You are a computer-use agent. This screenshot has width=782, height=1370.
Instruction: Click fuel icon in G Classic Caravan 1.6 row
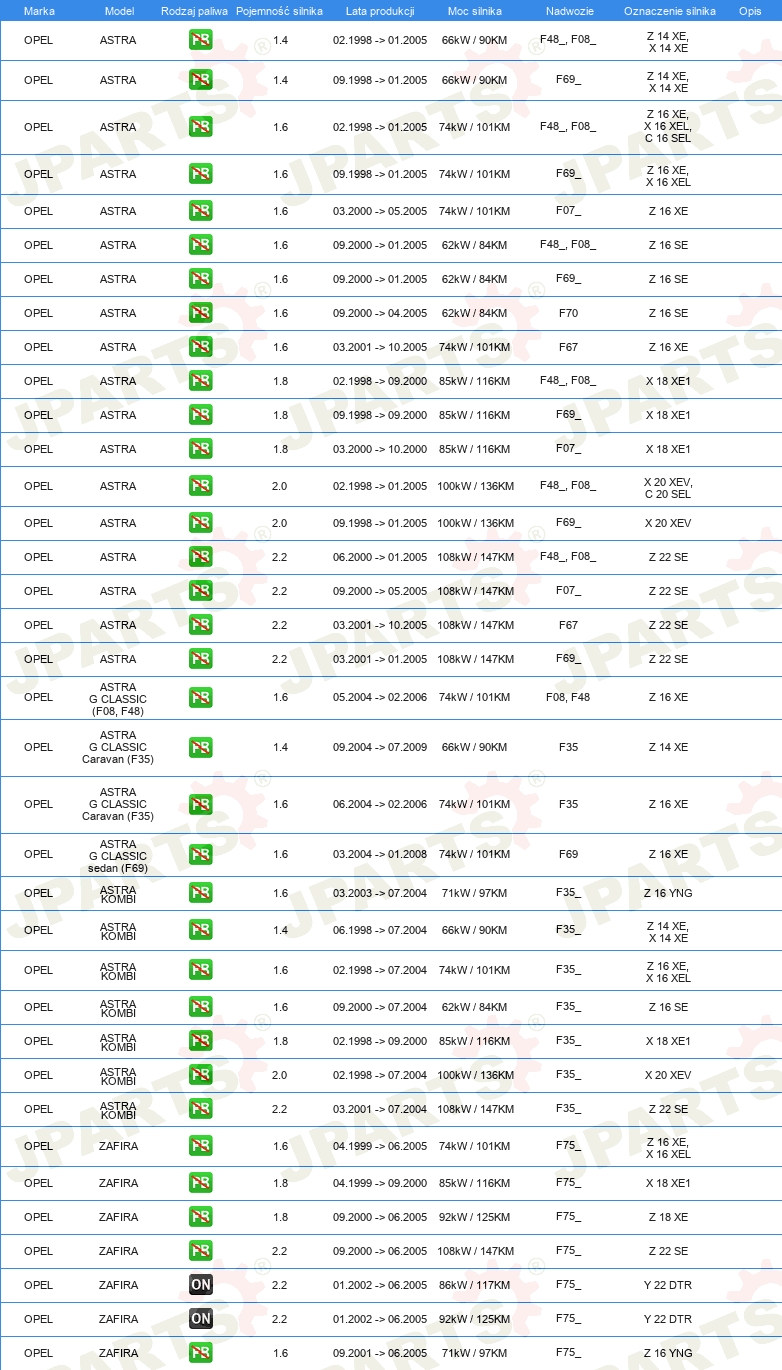tap(200, 804)
